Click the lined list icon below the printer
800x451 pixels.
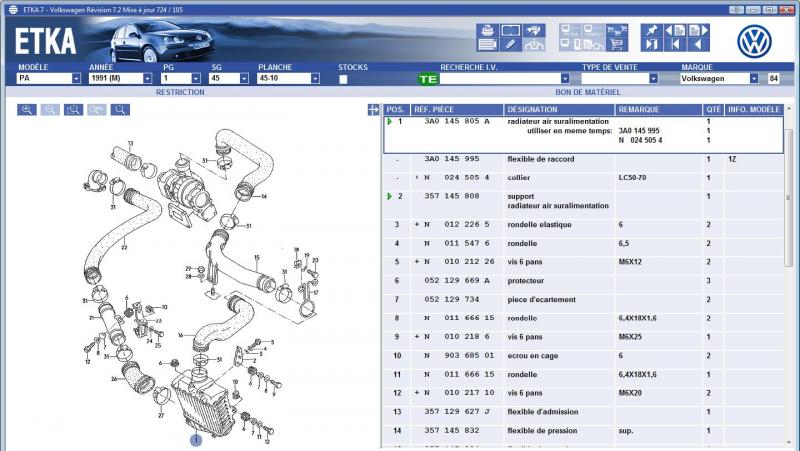[487, 45]
